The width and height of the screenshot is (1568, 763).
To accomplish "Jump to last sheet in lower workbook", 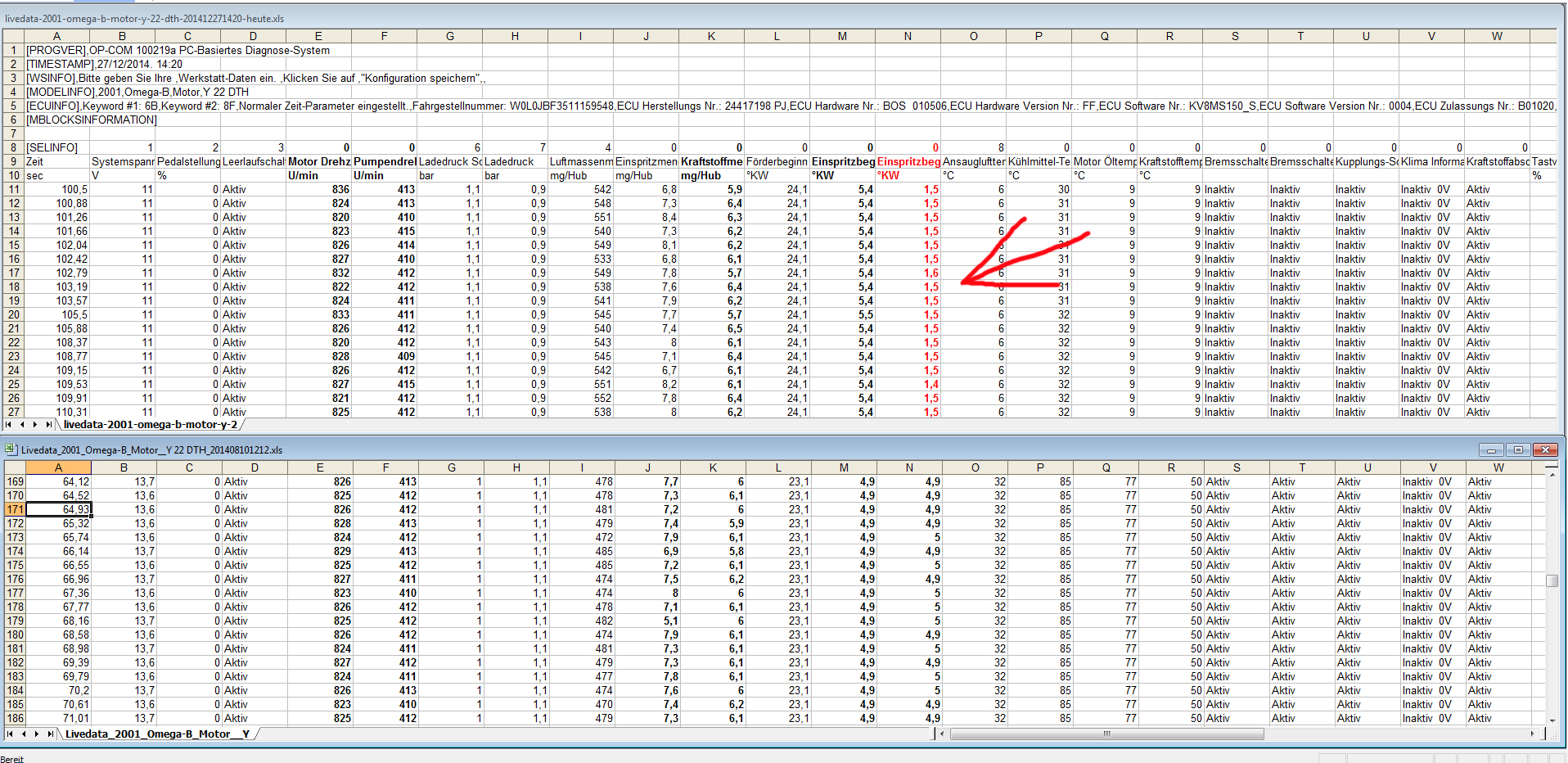I will click(x=50, y=734).
